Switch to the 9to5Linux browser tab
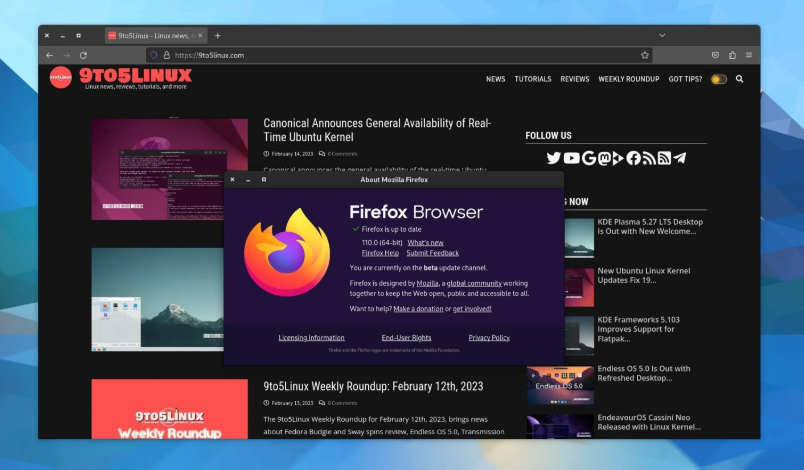Viewport: 804px width, 470px height. click(x=154, y=35)
